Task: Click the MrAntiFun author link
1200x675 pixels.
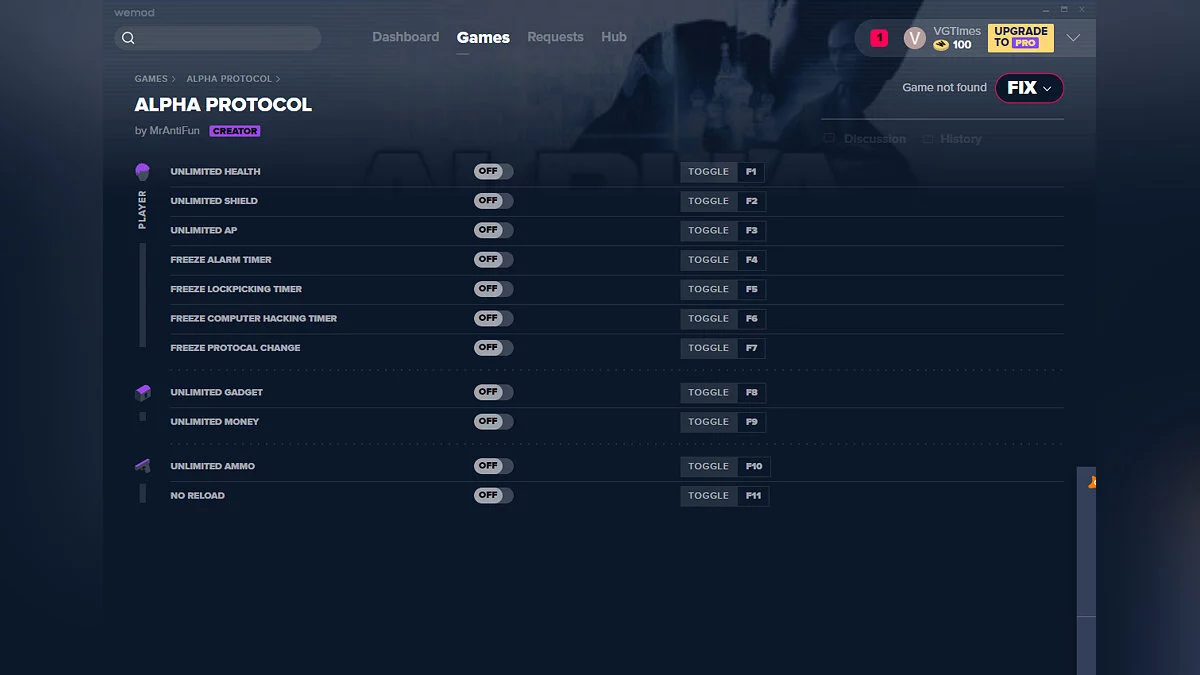Action: point(174,131)
